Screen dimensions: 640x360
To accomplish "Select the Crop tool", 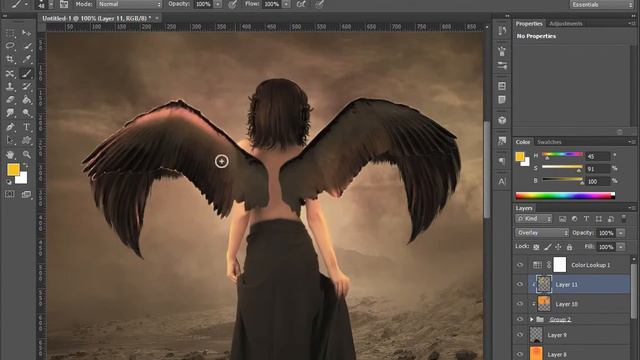I will coord(10,59).
